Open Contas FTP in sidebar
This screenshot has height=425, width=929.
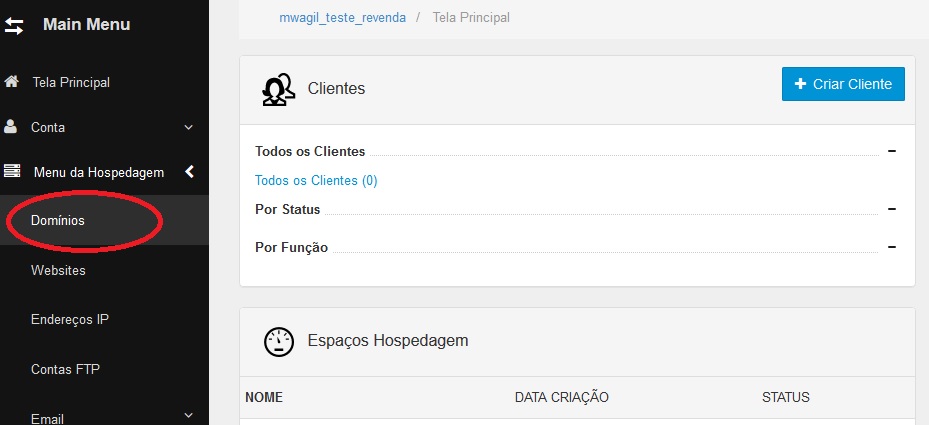65,369
